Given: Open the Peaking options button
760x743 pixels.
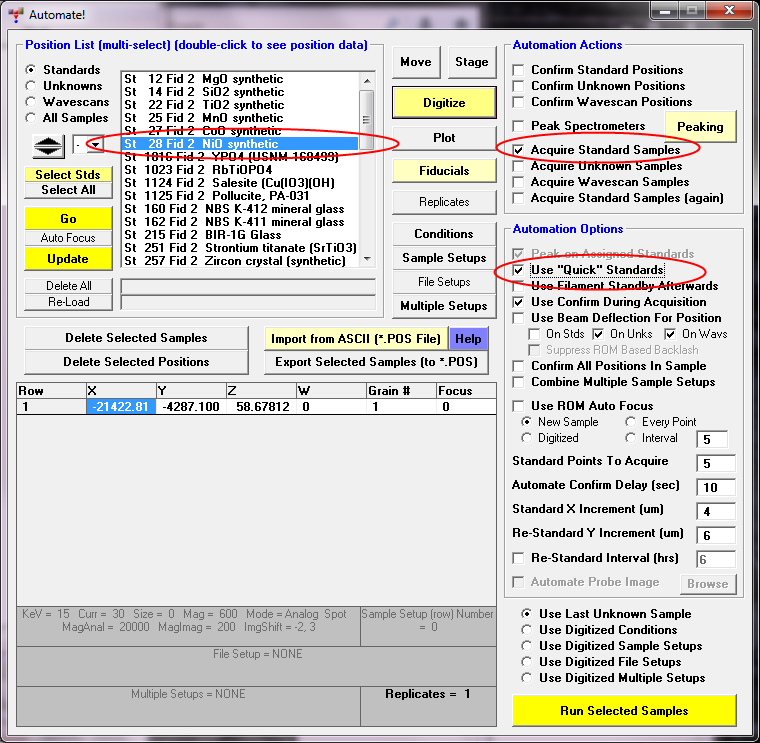Looking at the screenshot, I should (700, 127).
